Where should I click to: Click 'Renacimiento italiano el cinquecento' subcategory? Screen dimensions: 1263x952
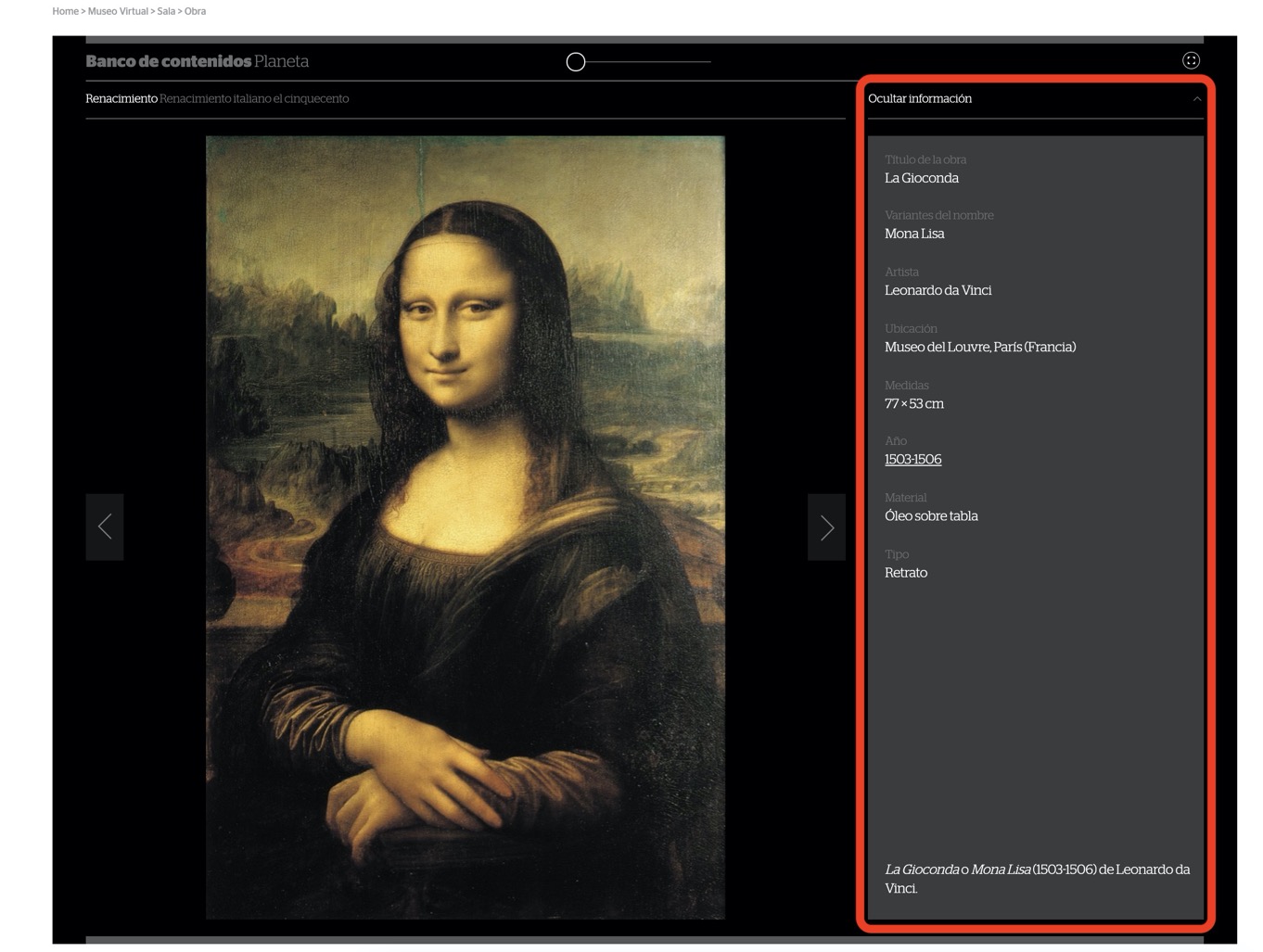[x=254, y=98]
